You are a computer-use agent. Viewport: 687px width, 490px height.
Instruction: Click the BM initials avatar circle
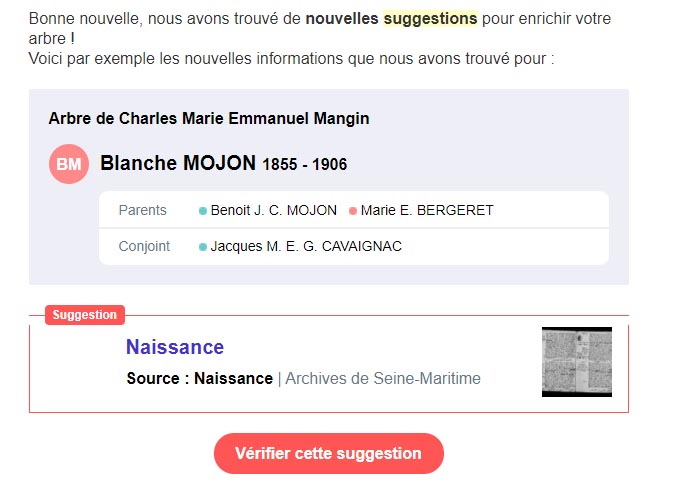(69, 164)
